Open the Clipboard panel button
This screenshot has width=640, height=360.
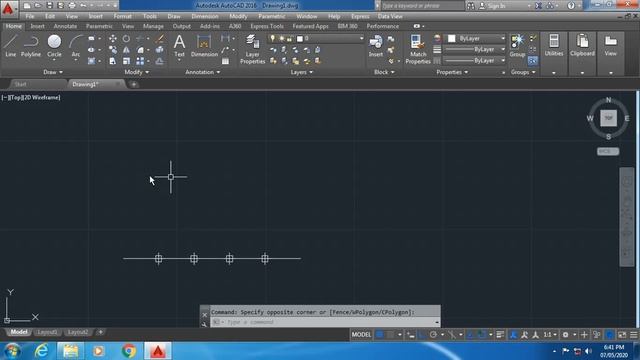pos(582,45)
